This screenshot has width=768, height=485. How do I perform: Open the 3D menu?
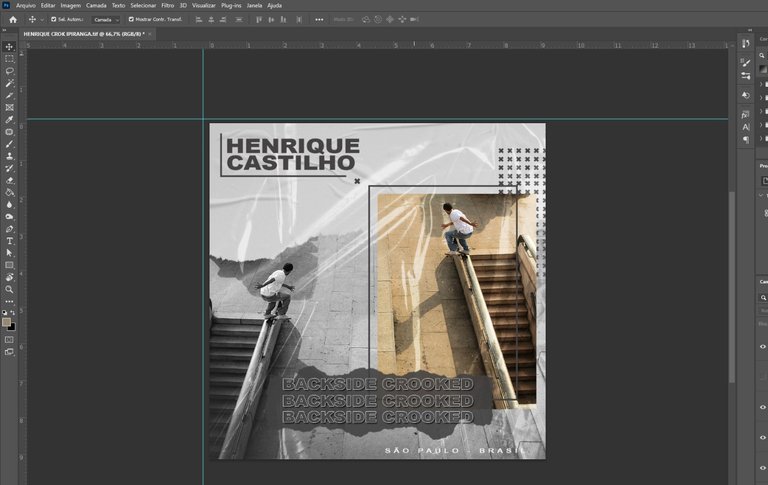tap(183, 5)
